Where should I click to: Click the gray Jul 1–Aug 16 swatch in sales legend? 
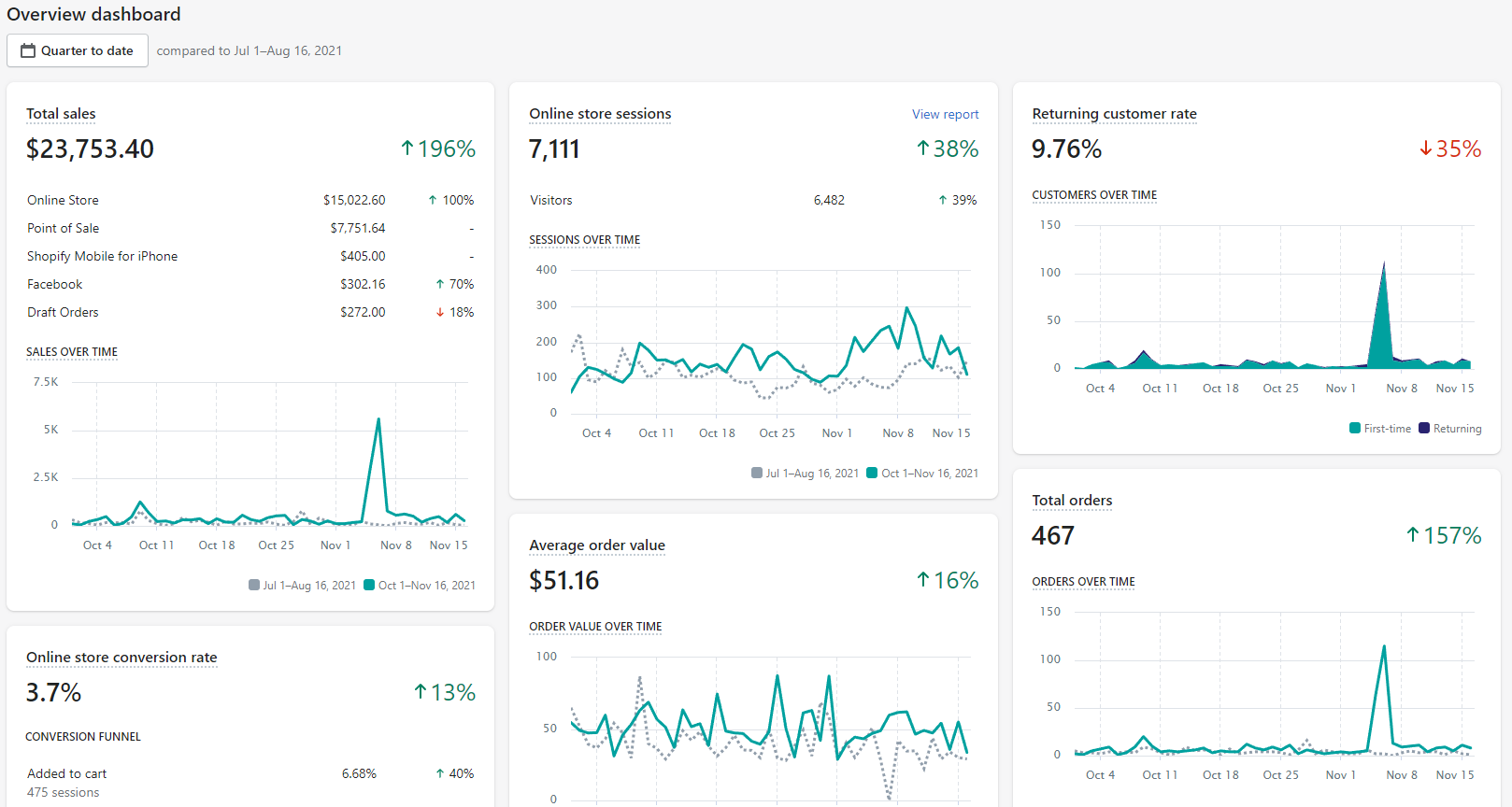(254, 585)
